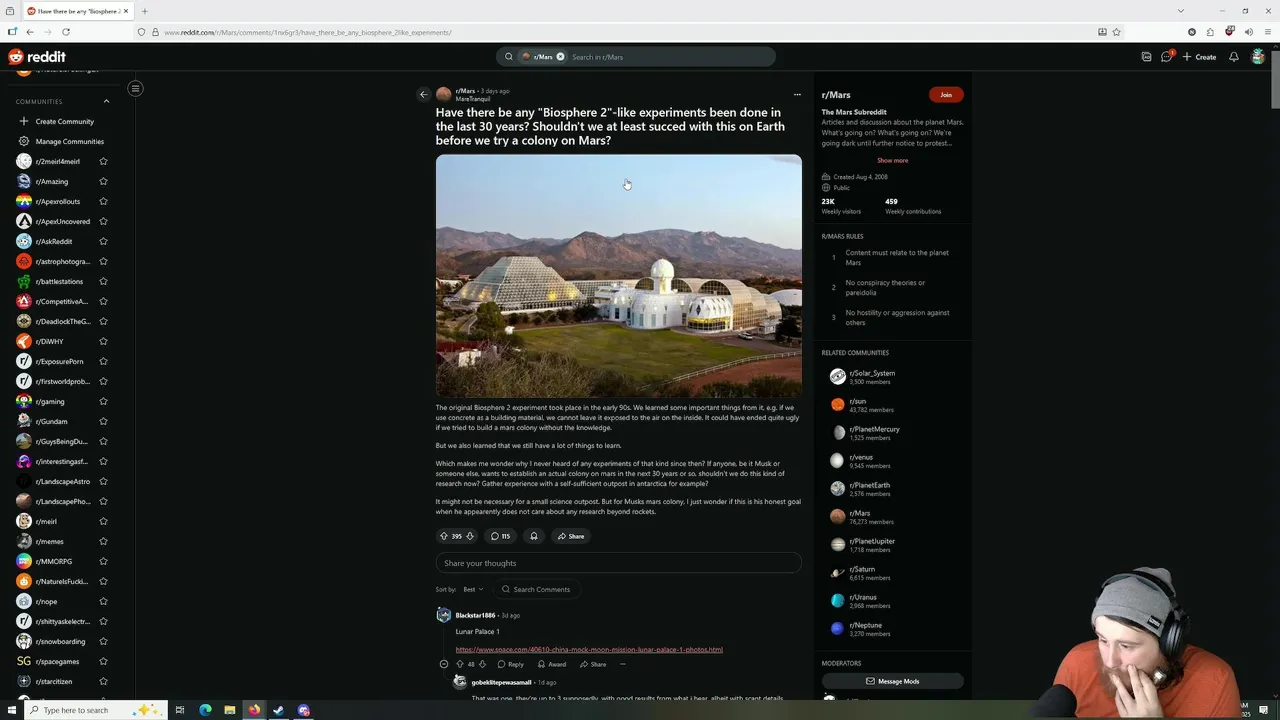Image resolution: width=1280 pixels, height=720 pixels.
Task: Open Blackstar1886's user profile
Action: pyautogui.click(x=475, y=615)
